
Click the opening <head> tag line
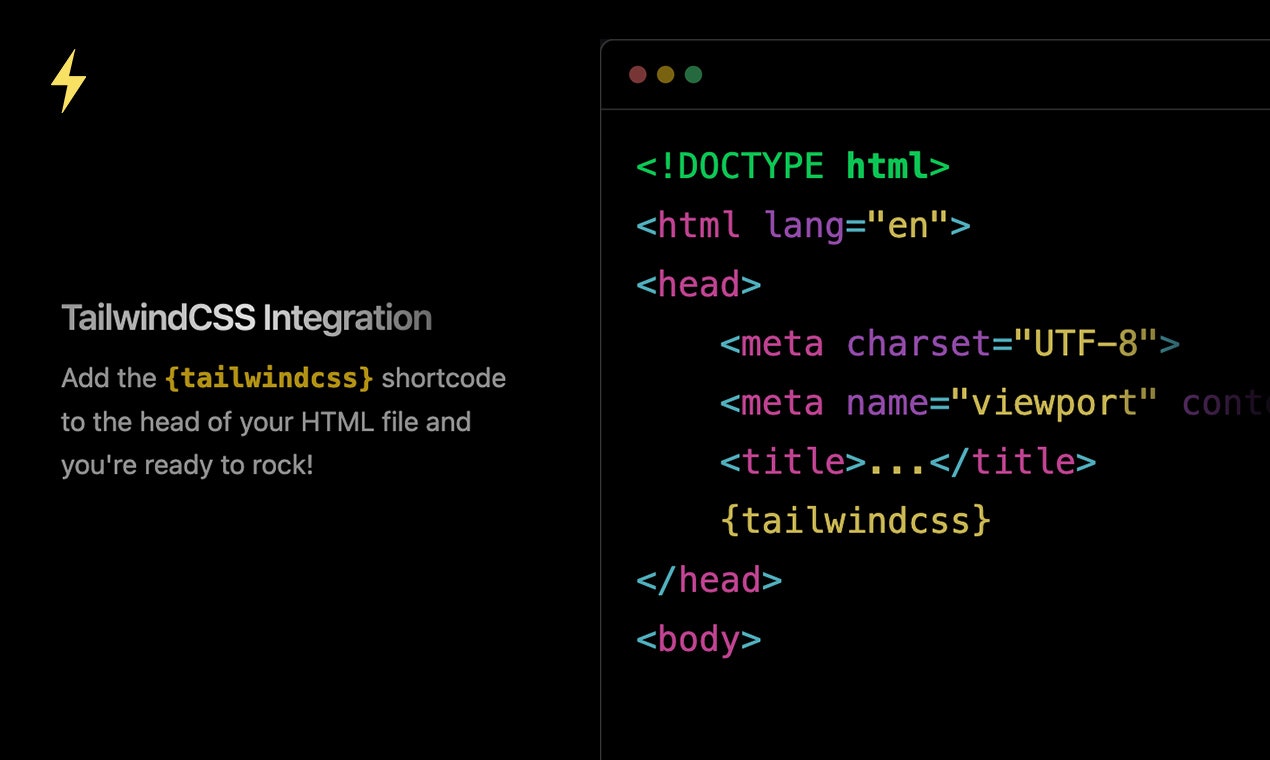click(x=699, y=284)
